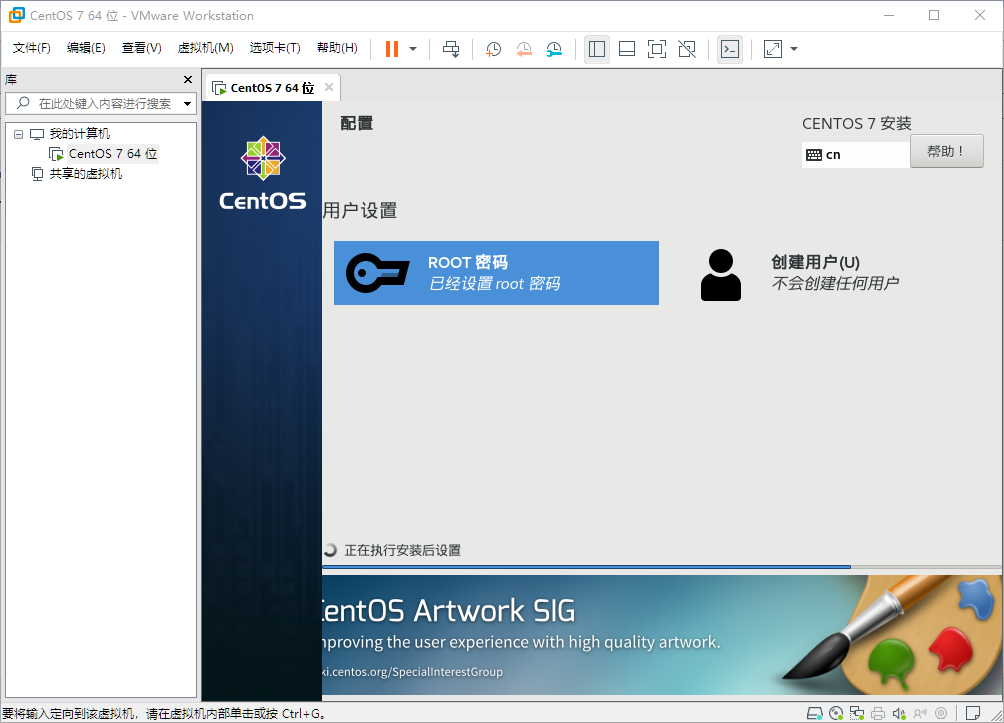Screen dimensions: 1004x723
Task: Click CD/DVD drive status icon
Action: (x=836, y=713)
